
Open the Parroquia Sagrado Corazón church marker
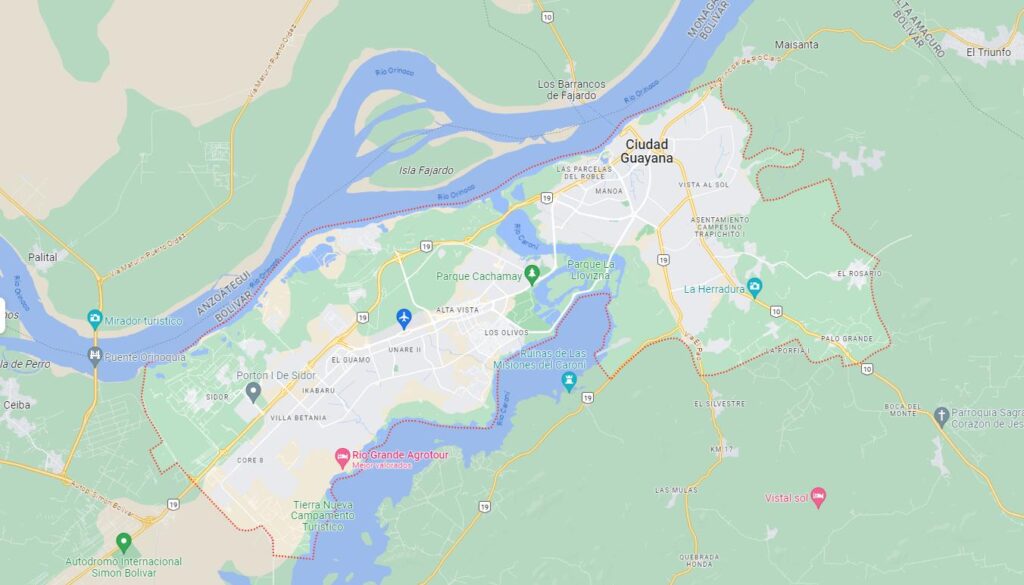tap(941, 417)
